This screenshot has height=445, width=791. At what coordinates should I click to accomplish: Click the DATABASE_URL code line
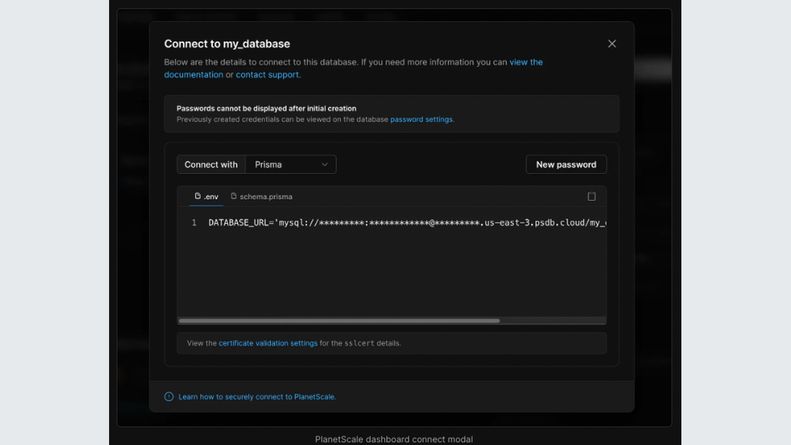coord(407,222)
